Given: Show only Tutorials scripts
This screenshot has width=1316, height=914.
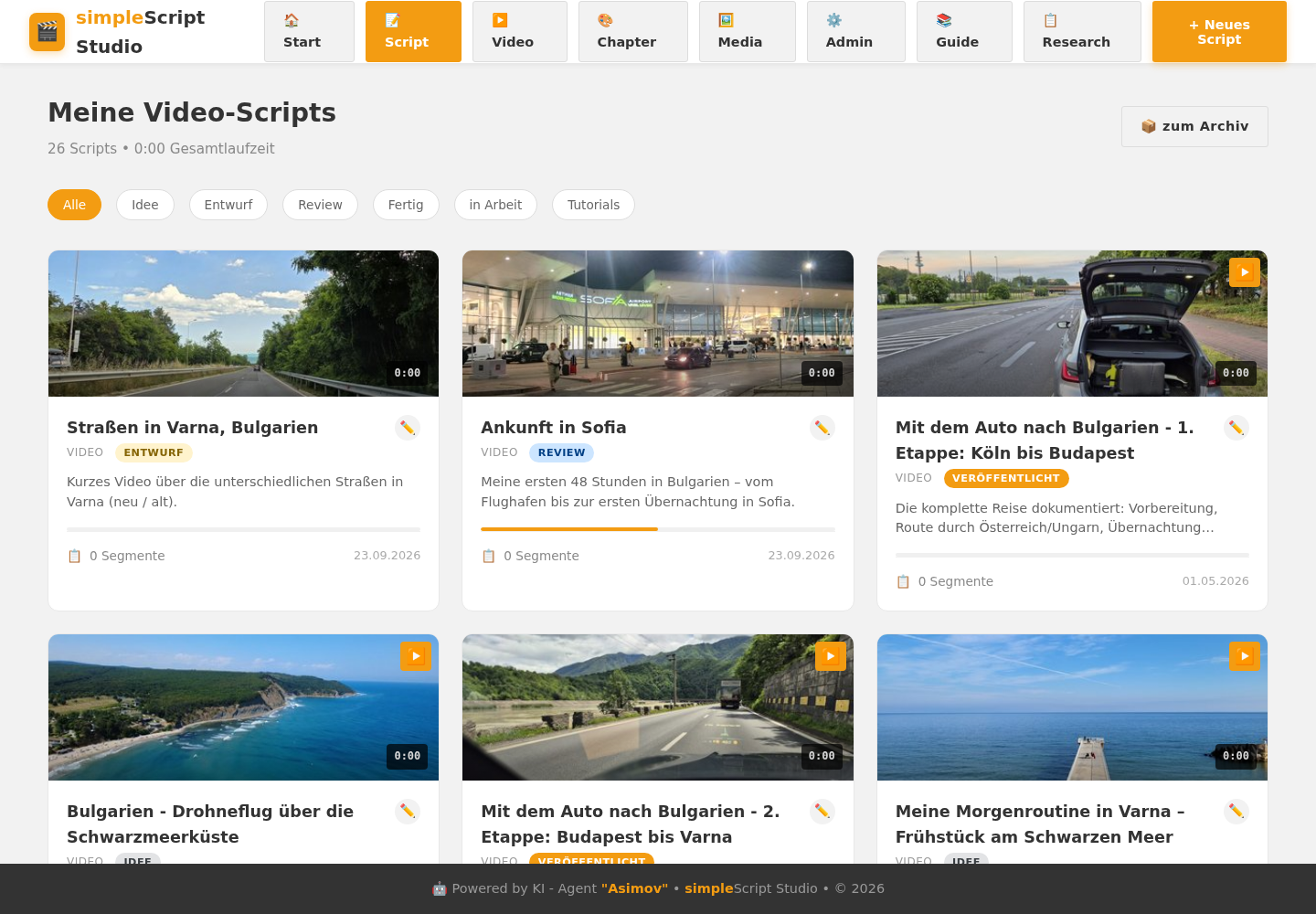Looking at the screenshot, I should click(x=593, y=205).
